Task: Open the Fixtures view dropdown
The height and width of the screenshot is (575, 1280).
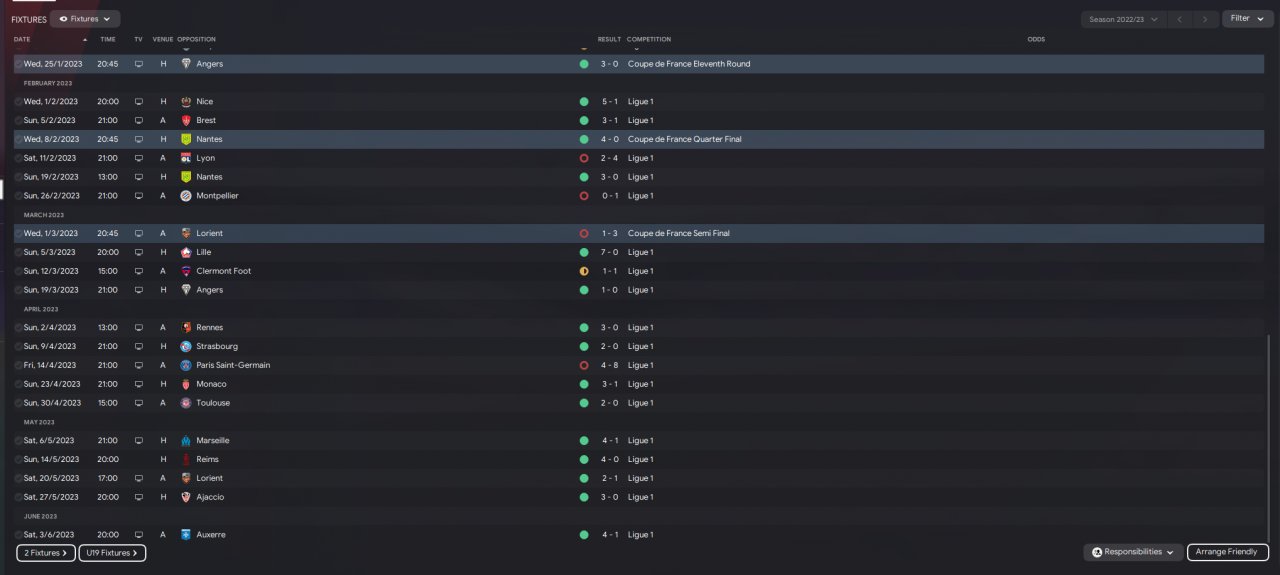Action: 85,19
